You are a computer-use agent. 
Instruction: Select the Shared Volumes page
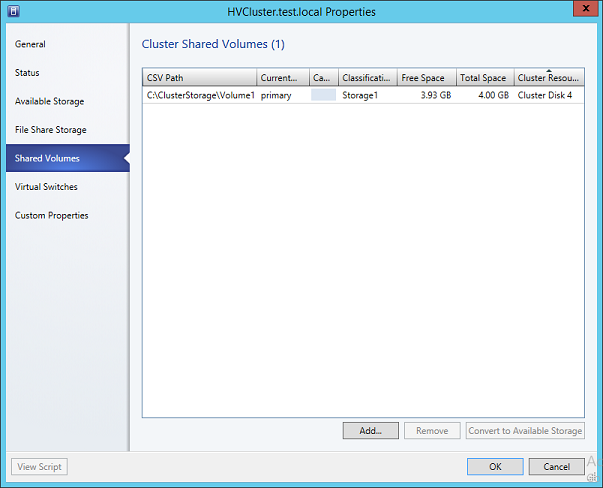click(68, 158)
